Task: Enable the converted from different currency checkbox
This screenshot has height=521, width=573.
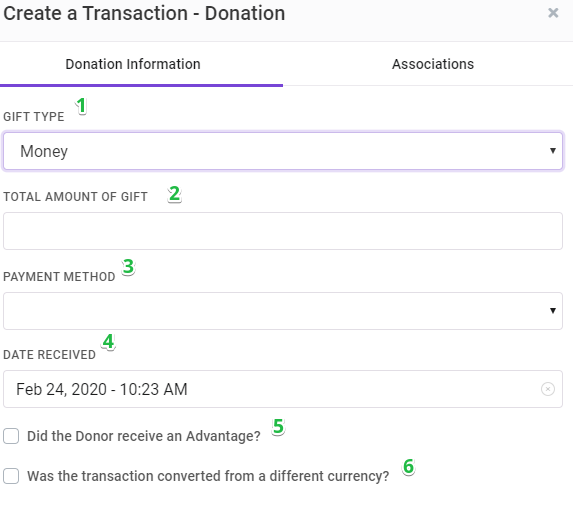Action: click(x=11, y=476)
